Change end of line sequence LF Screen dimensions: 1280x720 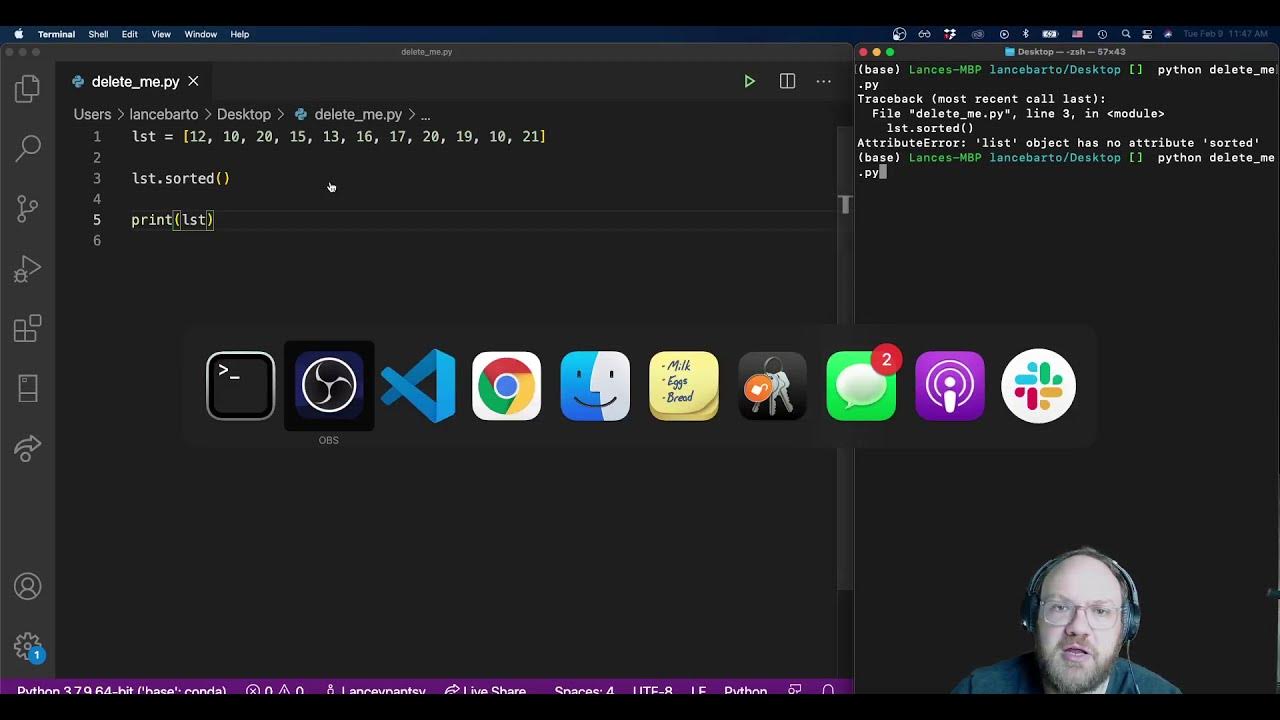698,691
